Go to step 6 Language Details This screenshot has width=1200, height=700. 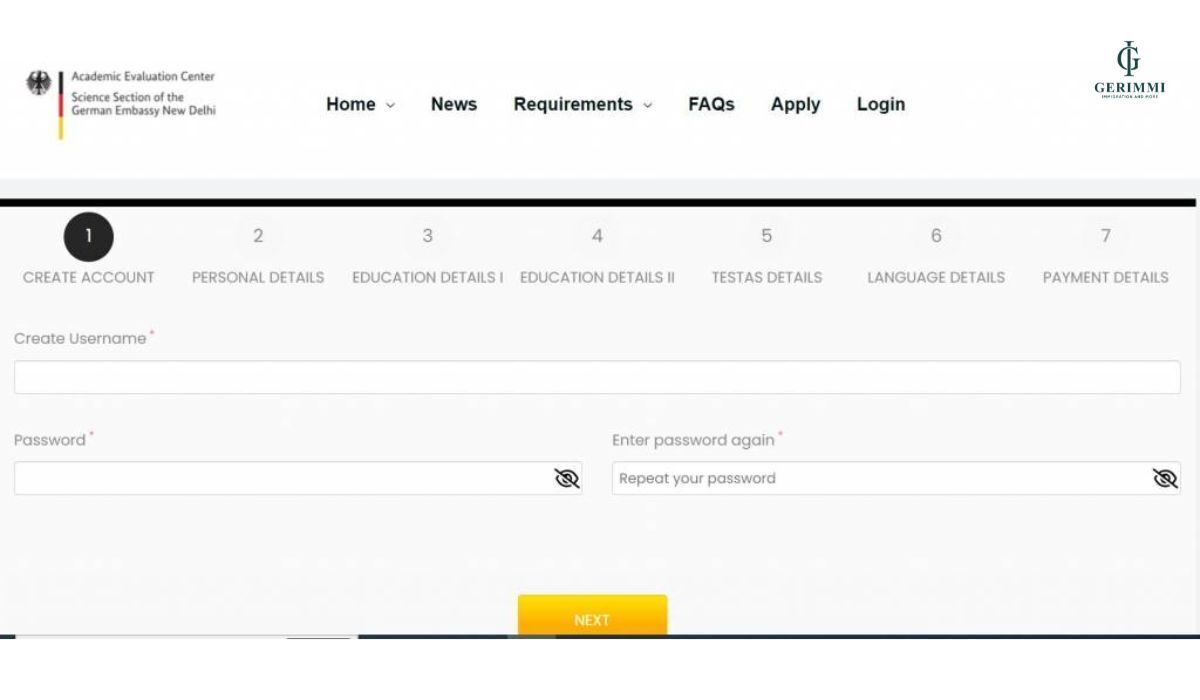(936, 237)
